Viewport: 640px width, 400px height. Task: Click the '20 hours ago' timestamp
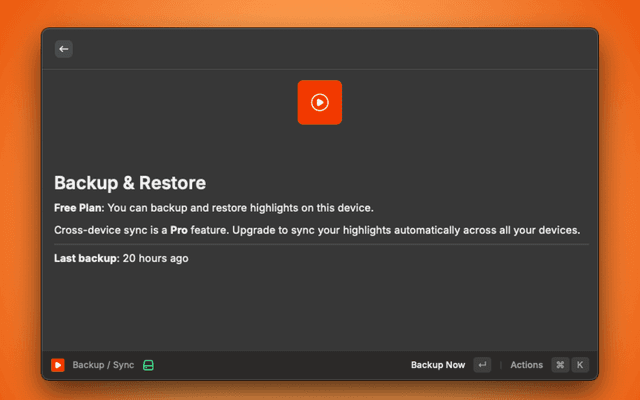tap(156, 258)
